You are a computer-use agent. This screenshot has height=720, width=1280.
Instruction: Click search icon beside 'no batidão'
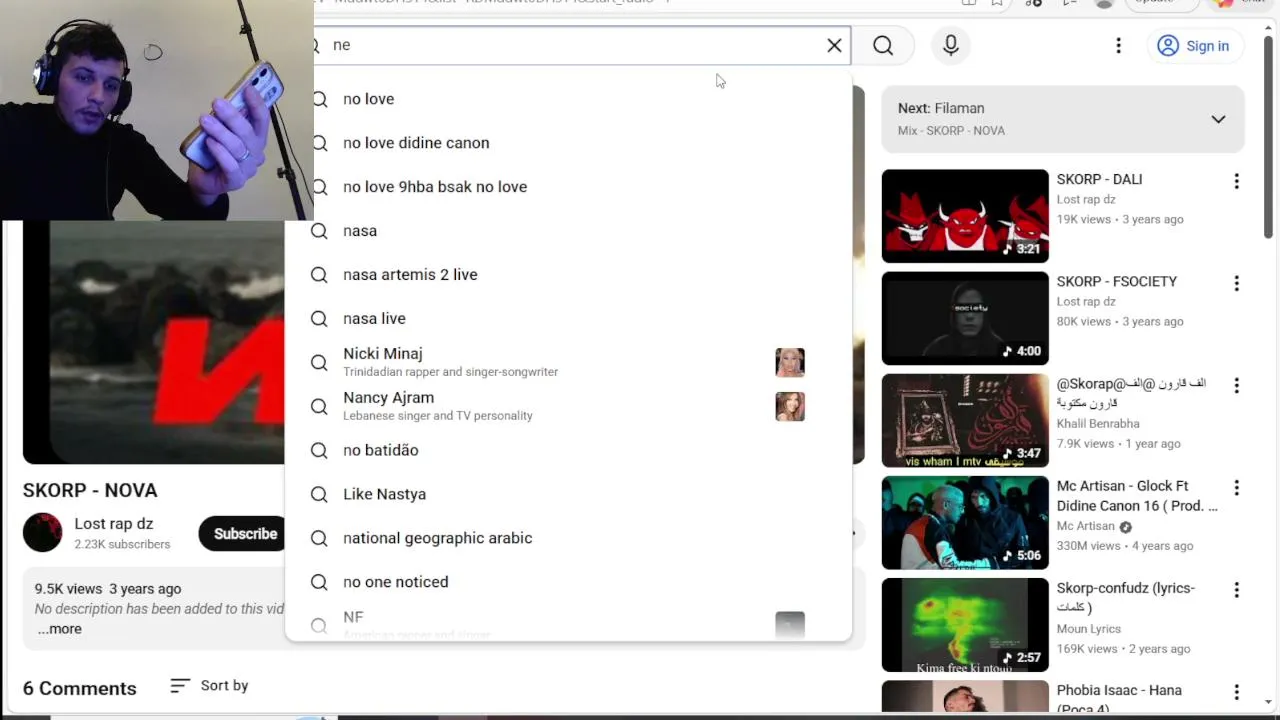[x=319, y=450]
